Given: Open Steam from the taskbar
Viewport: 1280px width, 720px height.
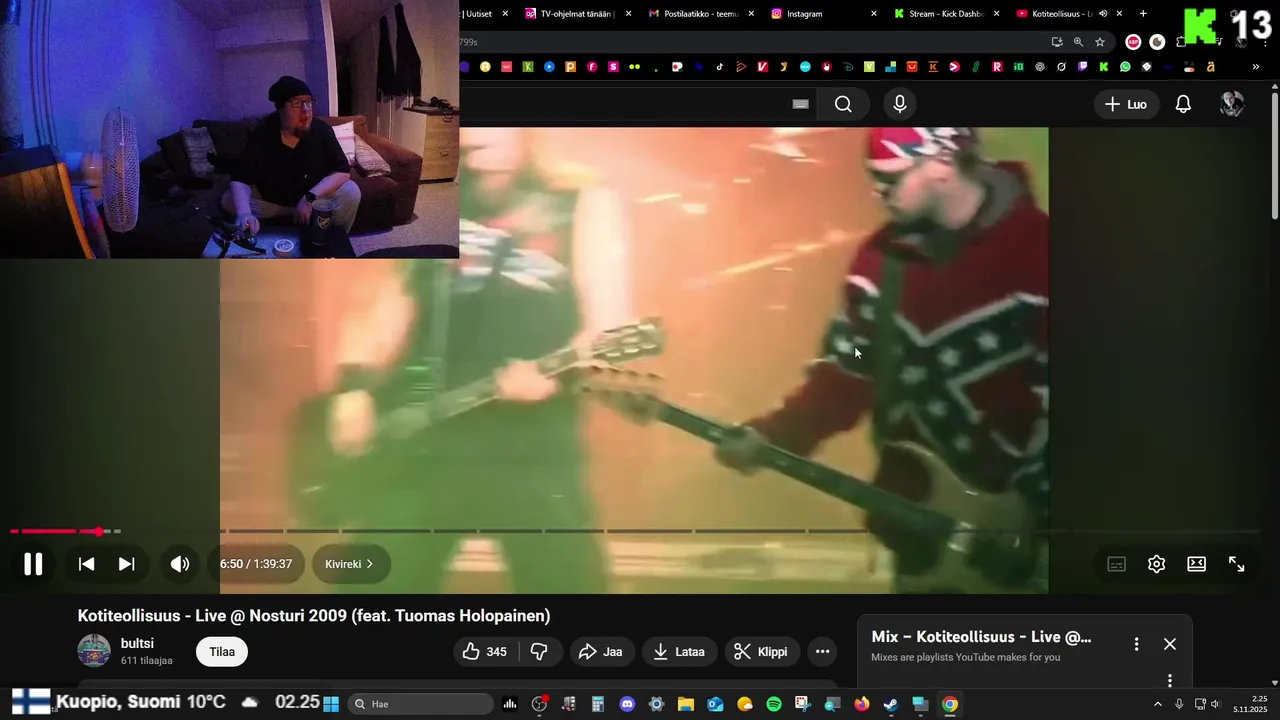Looking at the screenshot, I should [x=891, y=704].
